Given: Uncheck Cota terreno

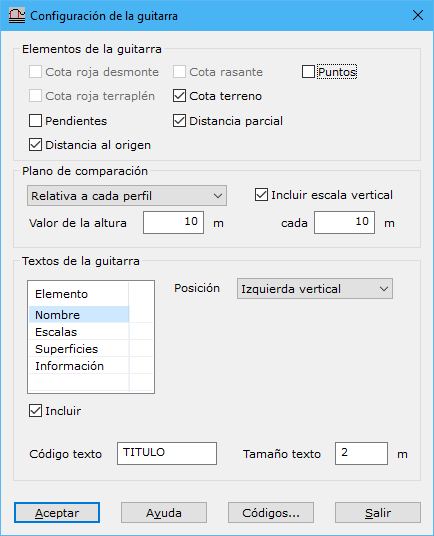Looking at the screenshot, I should pyautogui.click(x=179, y=96).
